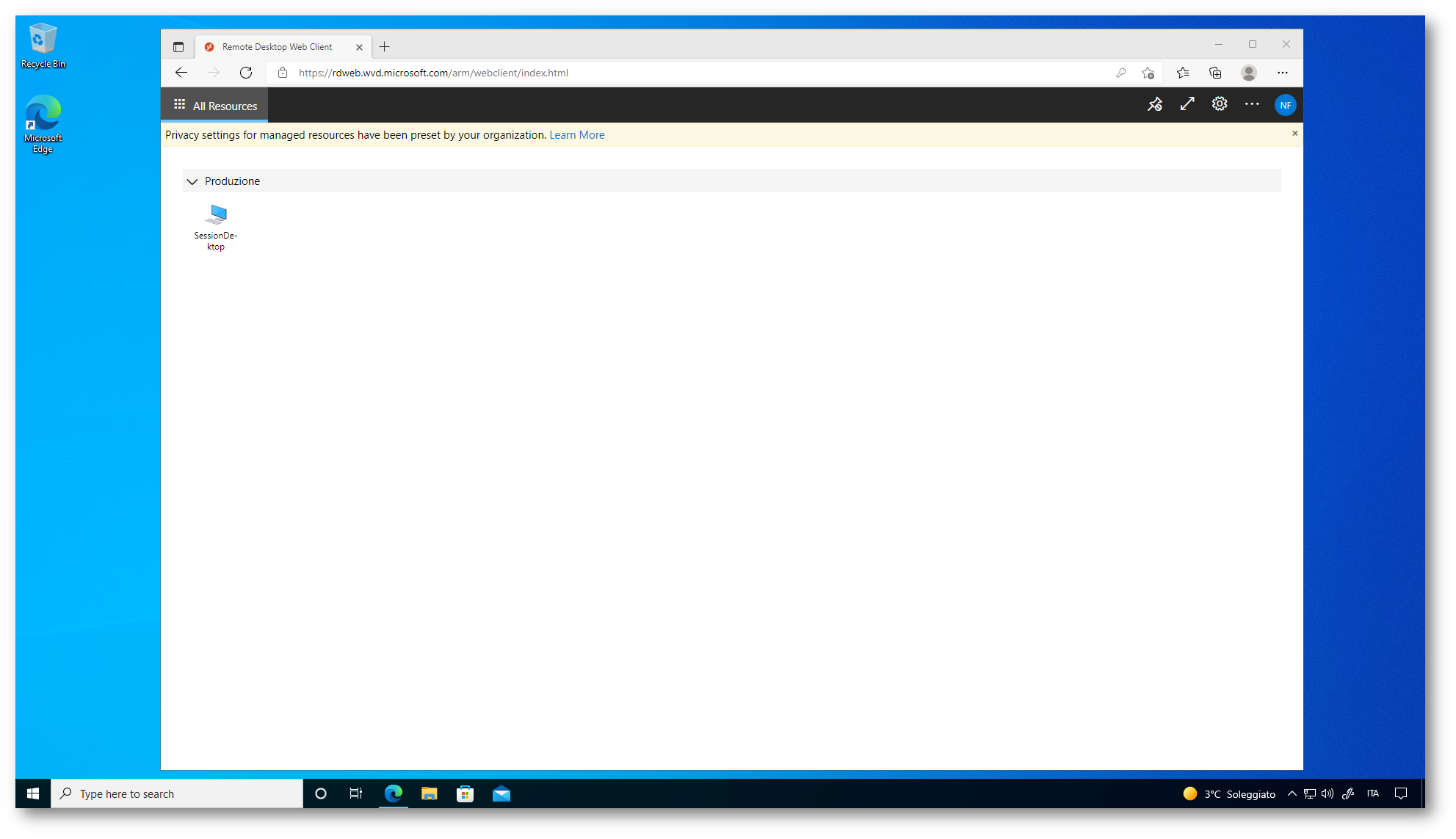Open the weather widget showing Soleggiato
The image size is (1456, 839).
[1229, 793]
